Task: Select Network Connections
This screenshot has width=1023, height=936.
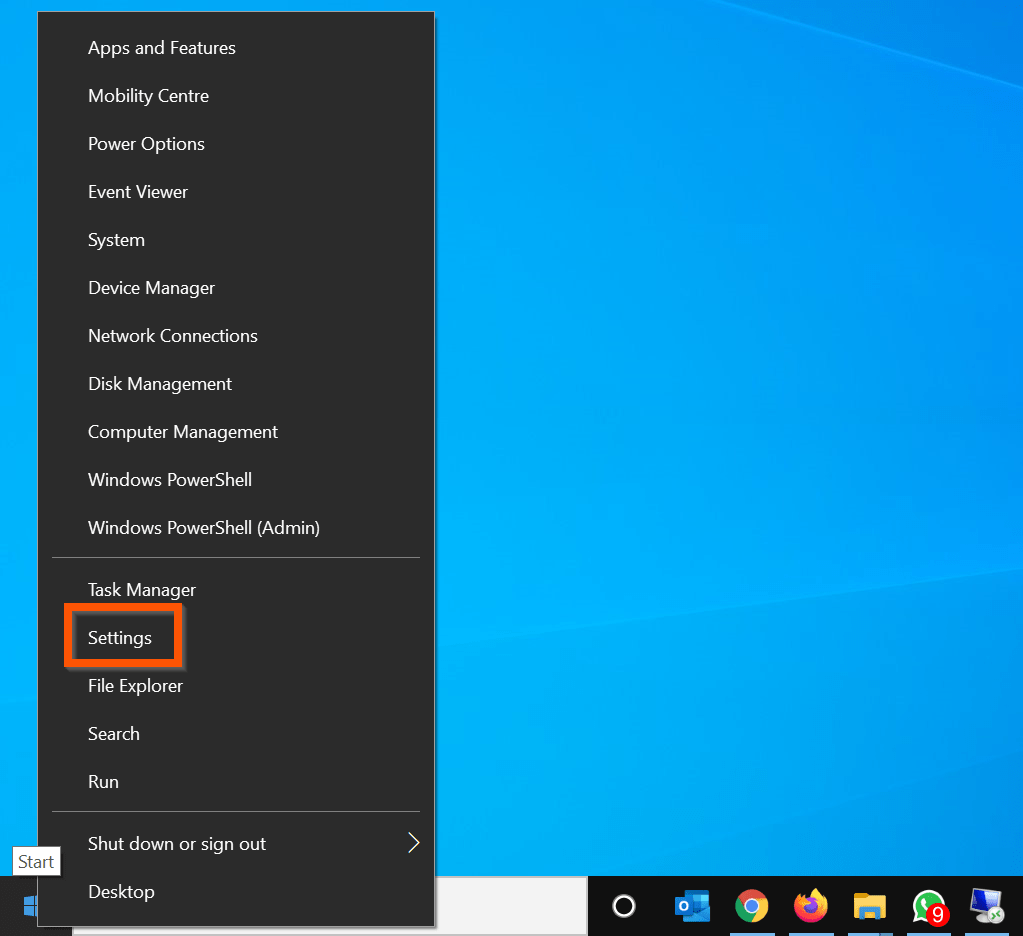Action: (x=236, y=336)
